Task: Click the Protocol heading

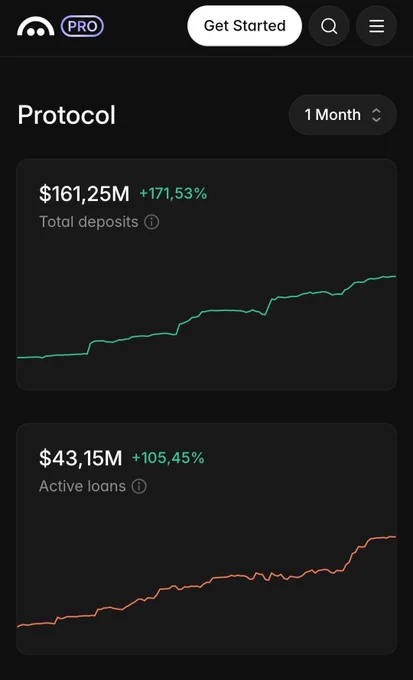Action: pos(66,115)
